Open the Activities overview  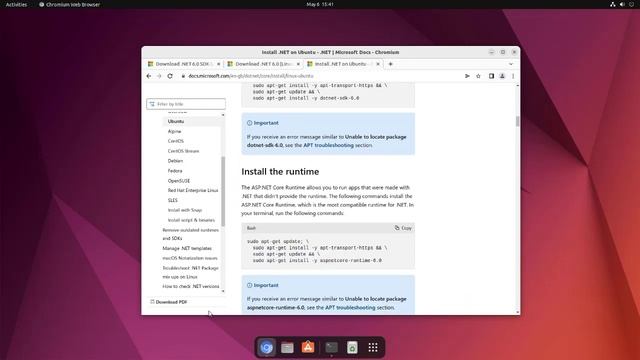[x=16, y=4]
